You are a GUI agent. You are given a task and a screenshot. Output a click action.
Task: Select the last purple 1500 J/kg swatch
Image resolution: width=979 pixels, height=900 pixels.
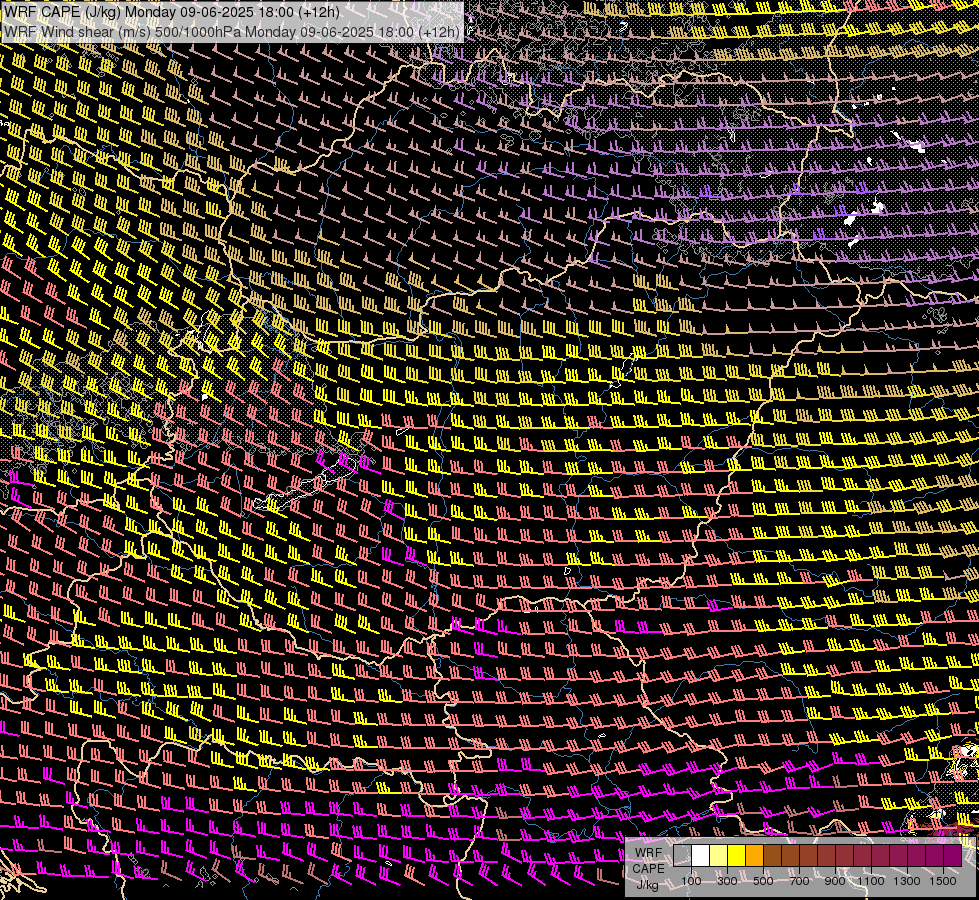[x=952, y=856]
